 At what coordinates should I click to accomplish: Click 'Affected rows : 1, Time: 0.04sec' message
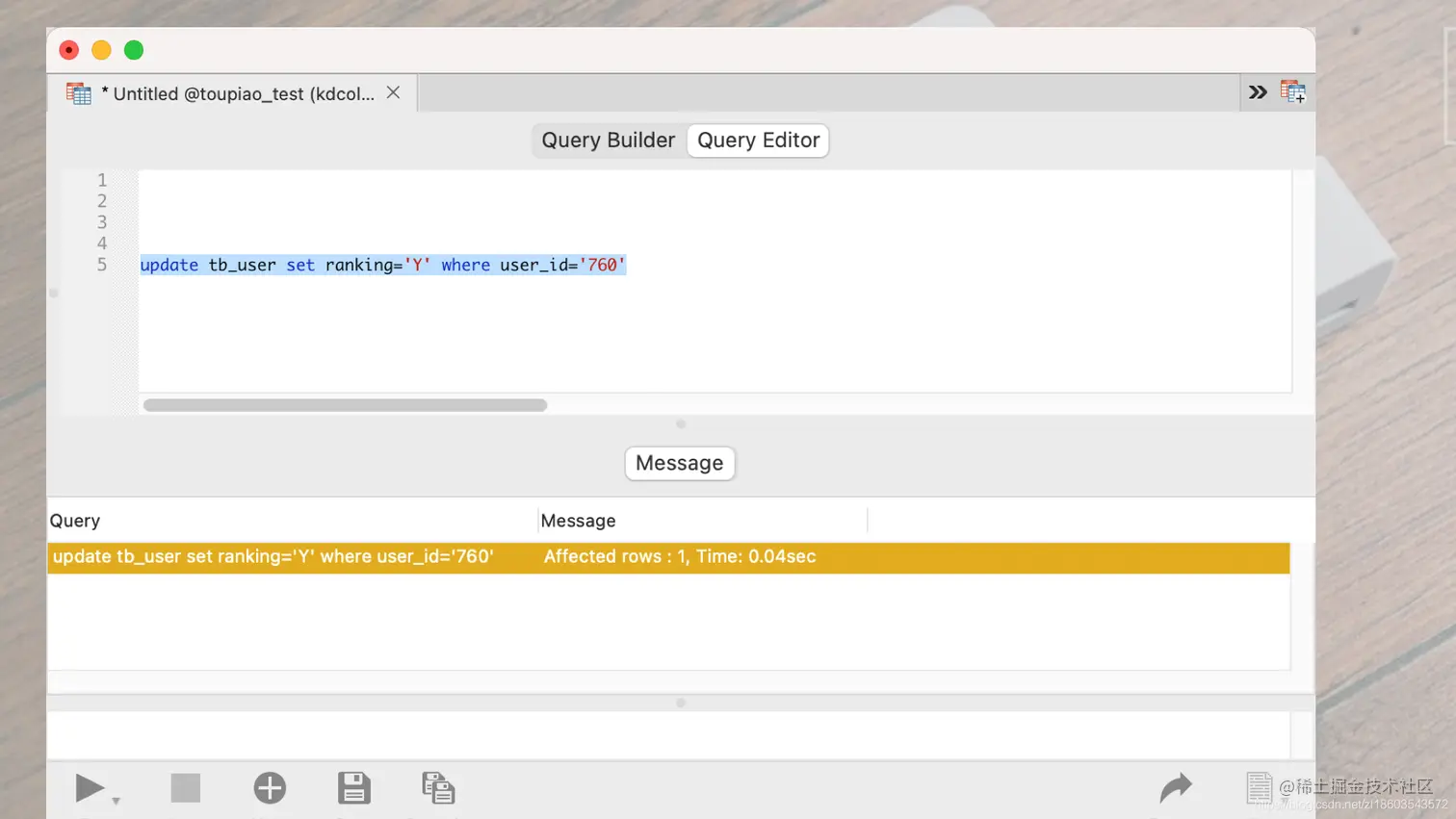[x=680, y=556]
